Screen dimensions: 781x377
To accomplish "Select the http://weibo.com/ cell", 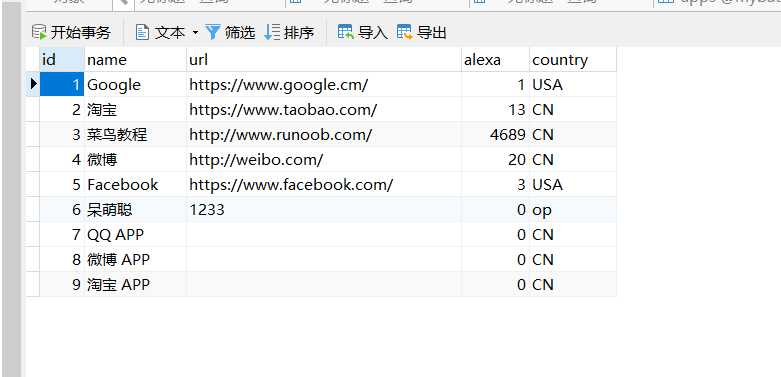I will (324, 159).
